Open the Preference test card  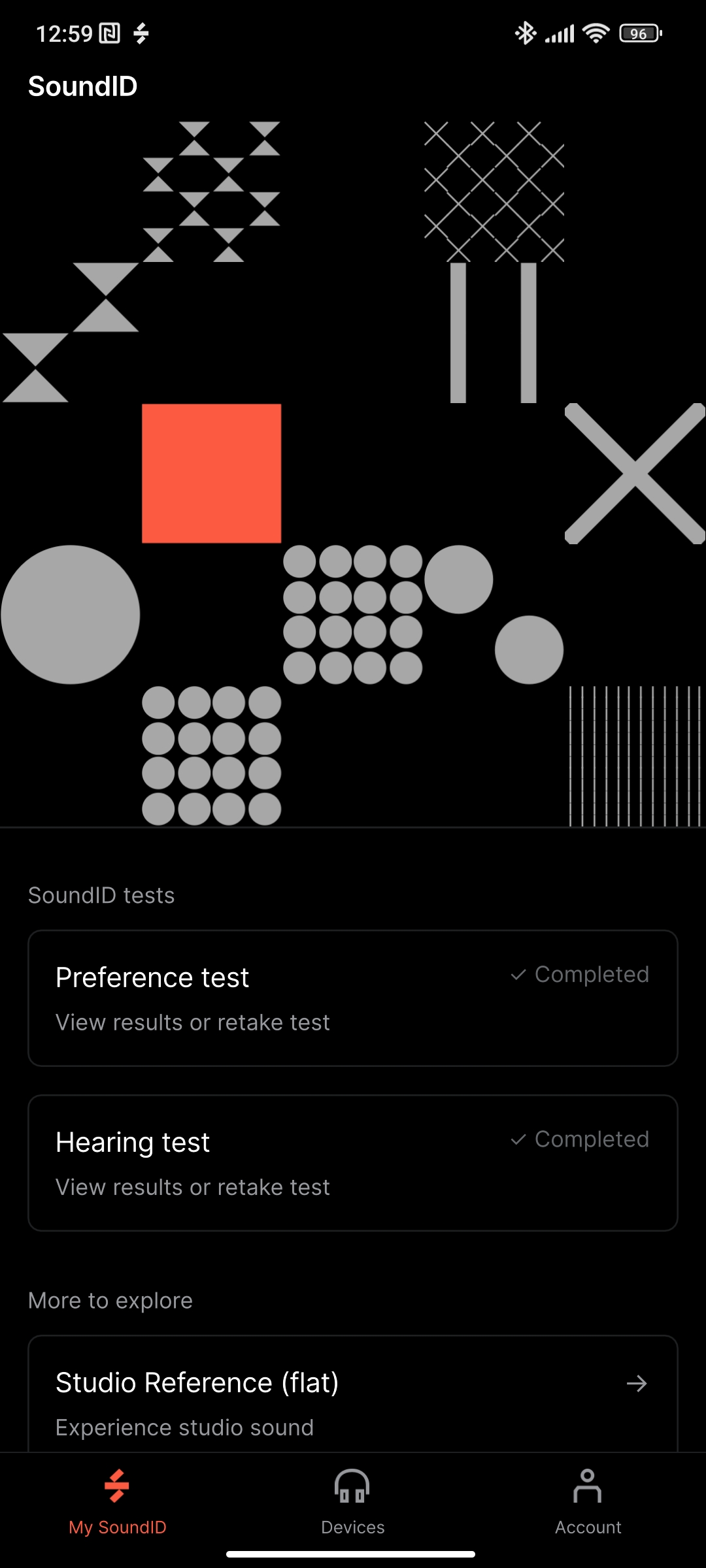click(x=353, y=998)
